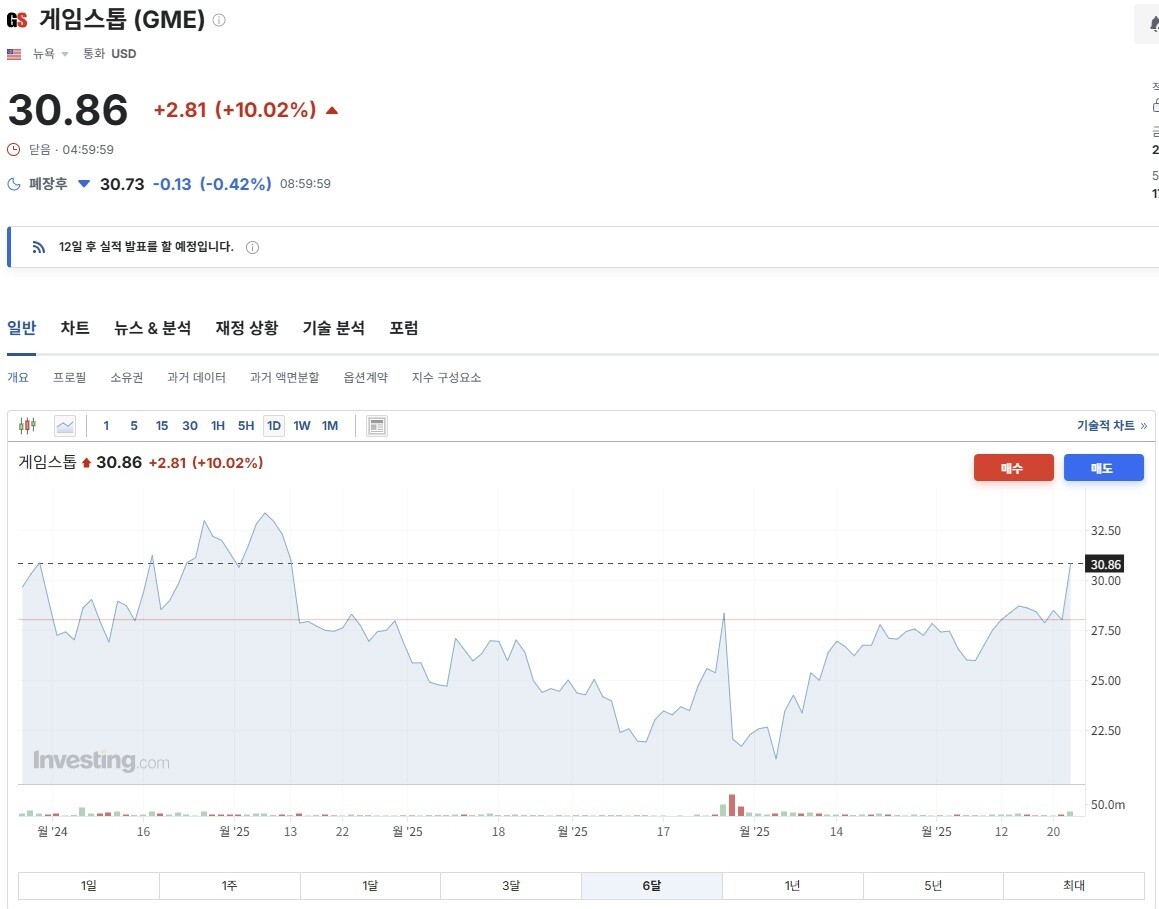Switch chart to candlestick view
The height and width of the screenshot is (909, 1159).
(27, 426)
